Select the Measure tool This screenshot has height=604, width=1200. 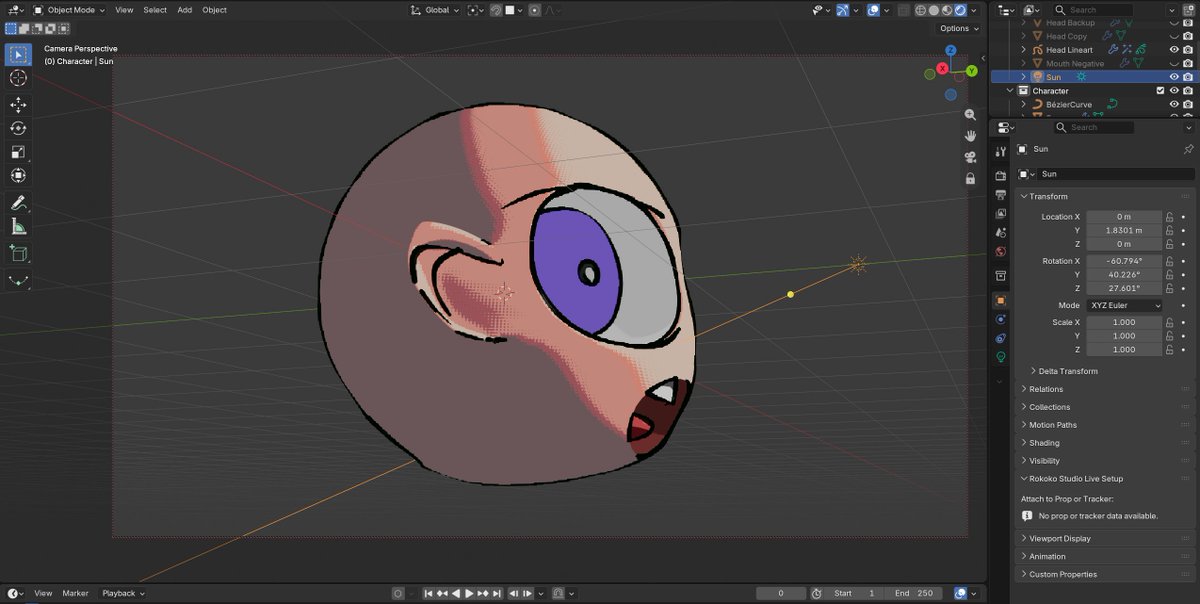(18, 227)
